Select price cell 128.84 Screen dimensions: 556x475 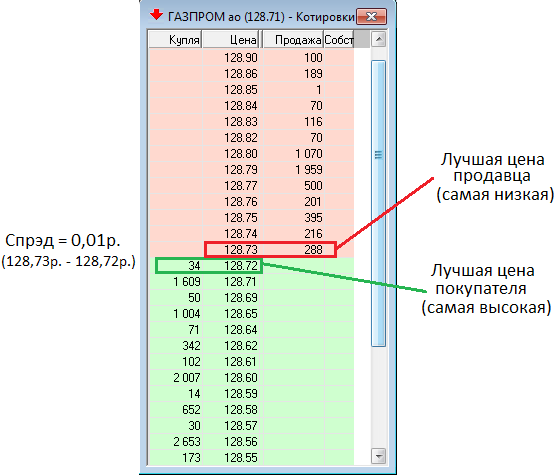[x=232, y=106]
